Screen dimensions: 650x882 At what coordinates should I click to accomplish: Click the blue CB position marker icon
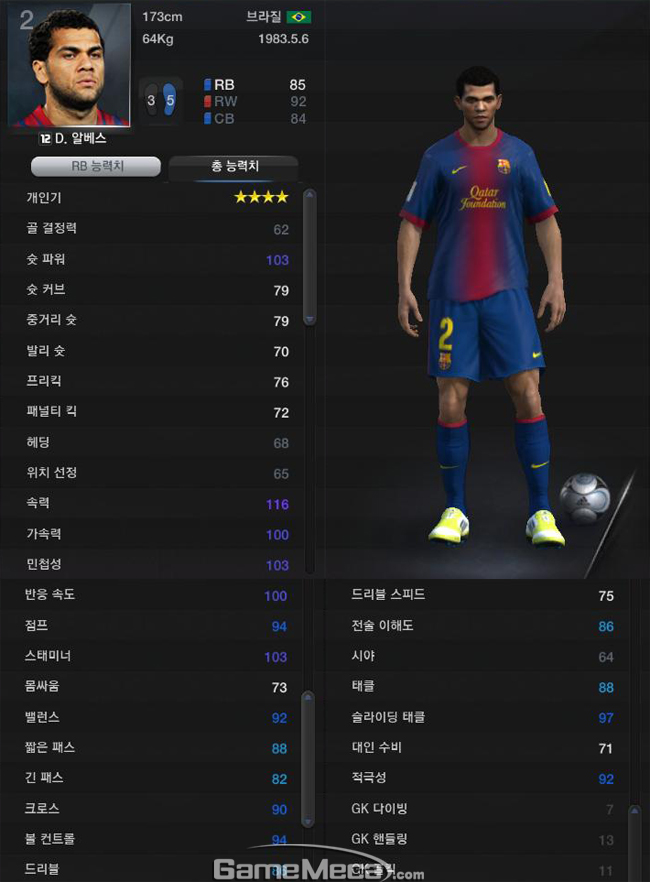[x=207, y=119]
